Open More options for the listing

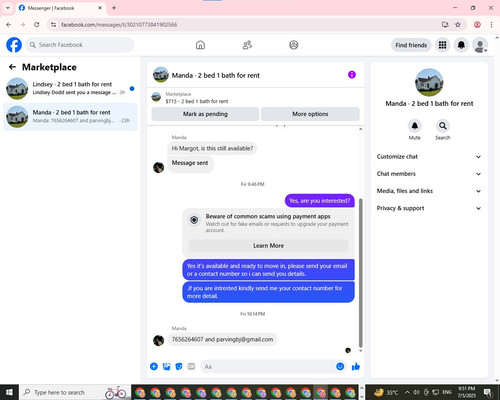pyautogui.click(x=310, y=114)
